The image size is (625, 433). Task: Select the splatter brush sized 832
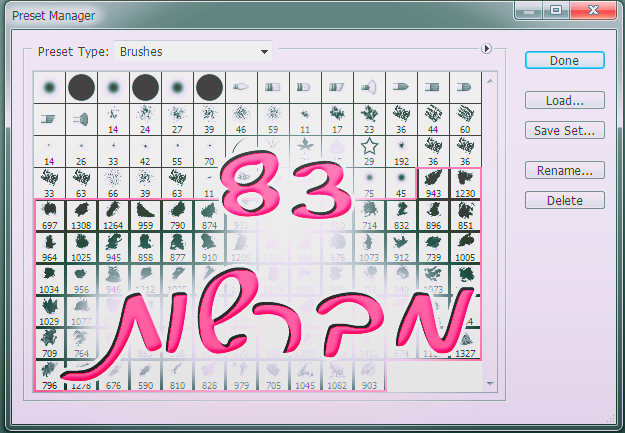point(401,216)
